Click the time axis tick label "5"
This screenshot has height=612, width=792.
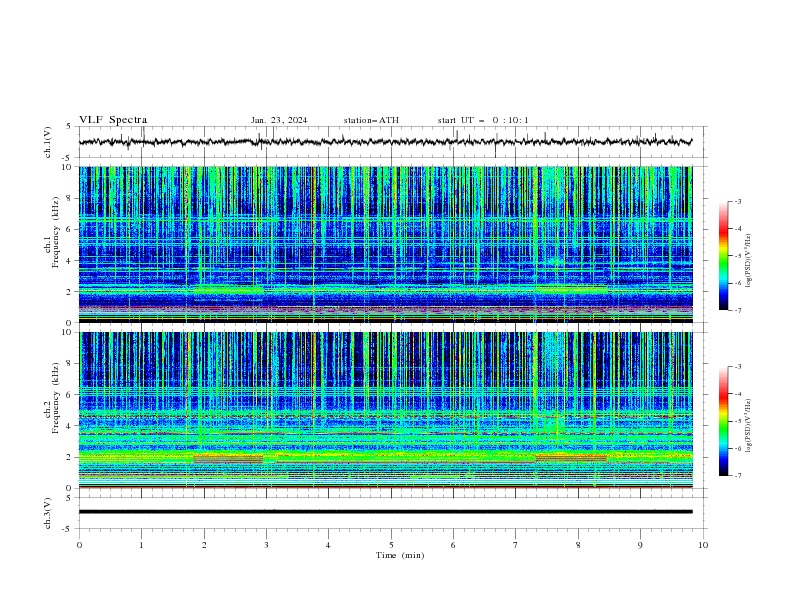click(391, 545)
